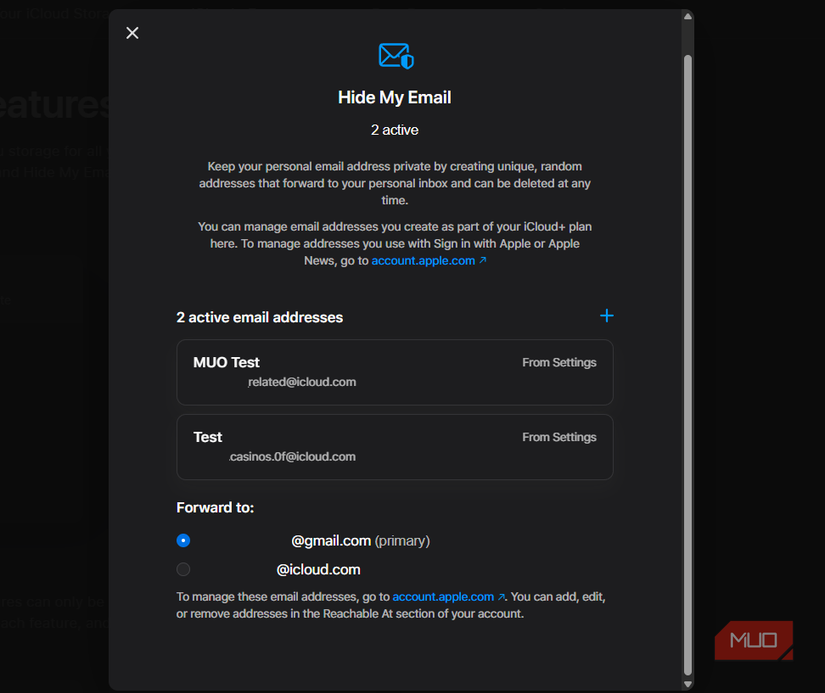This screenshot has width=825, height=693.
Task: Click the From Settings label on MUO Test
Action: [x=558, y=362]
